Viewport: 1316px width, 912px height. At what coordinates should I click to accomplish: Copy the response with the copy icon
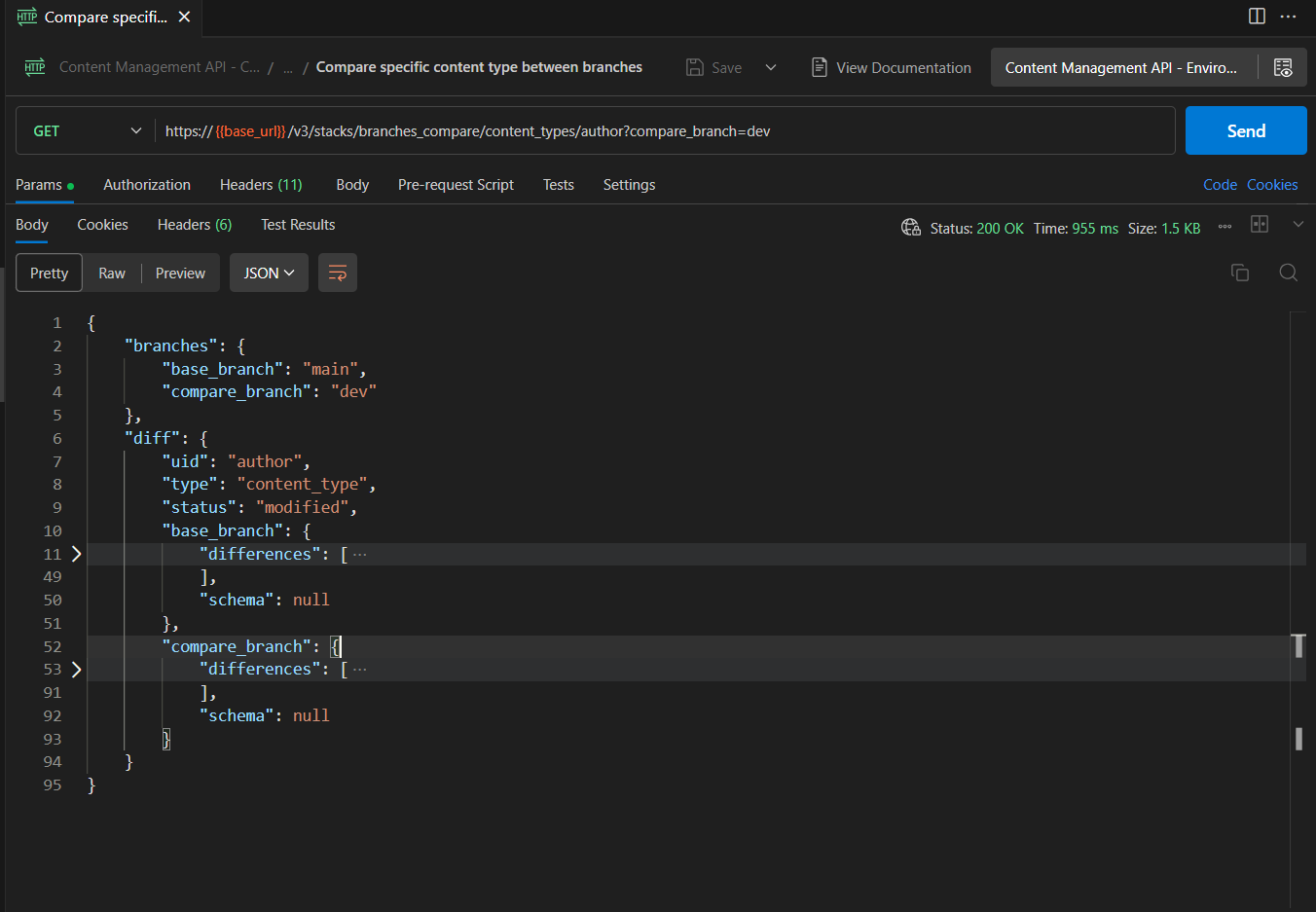(1240, 273)
